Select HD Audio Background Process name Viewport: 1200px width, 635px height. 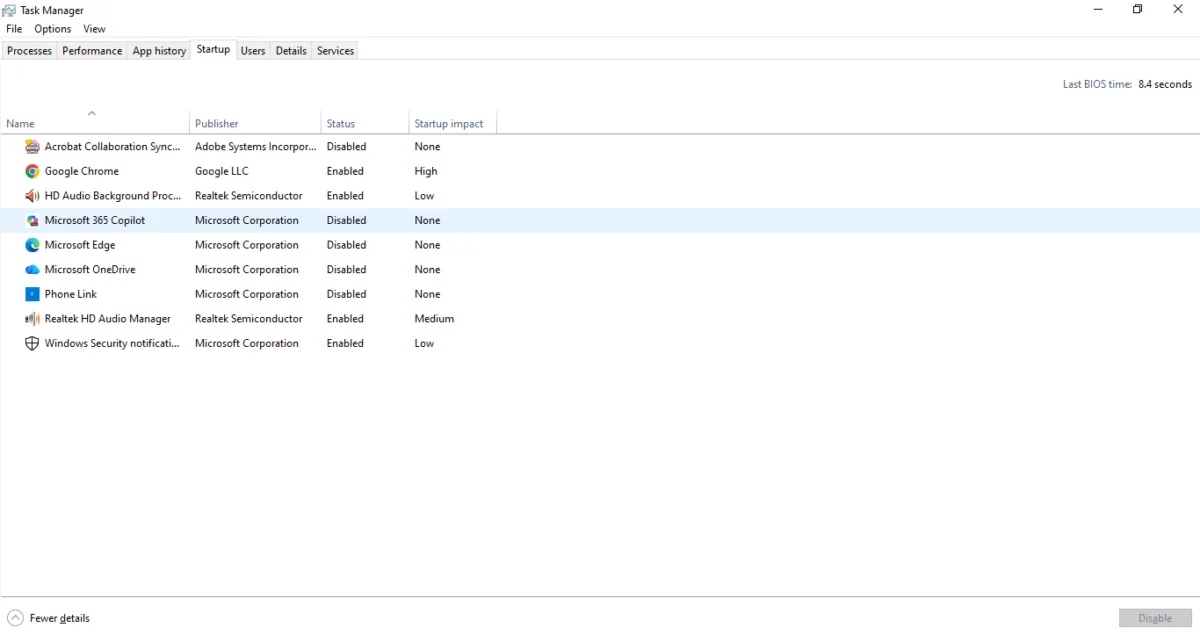pyautogui.click(x=113, y=196)
